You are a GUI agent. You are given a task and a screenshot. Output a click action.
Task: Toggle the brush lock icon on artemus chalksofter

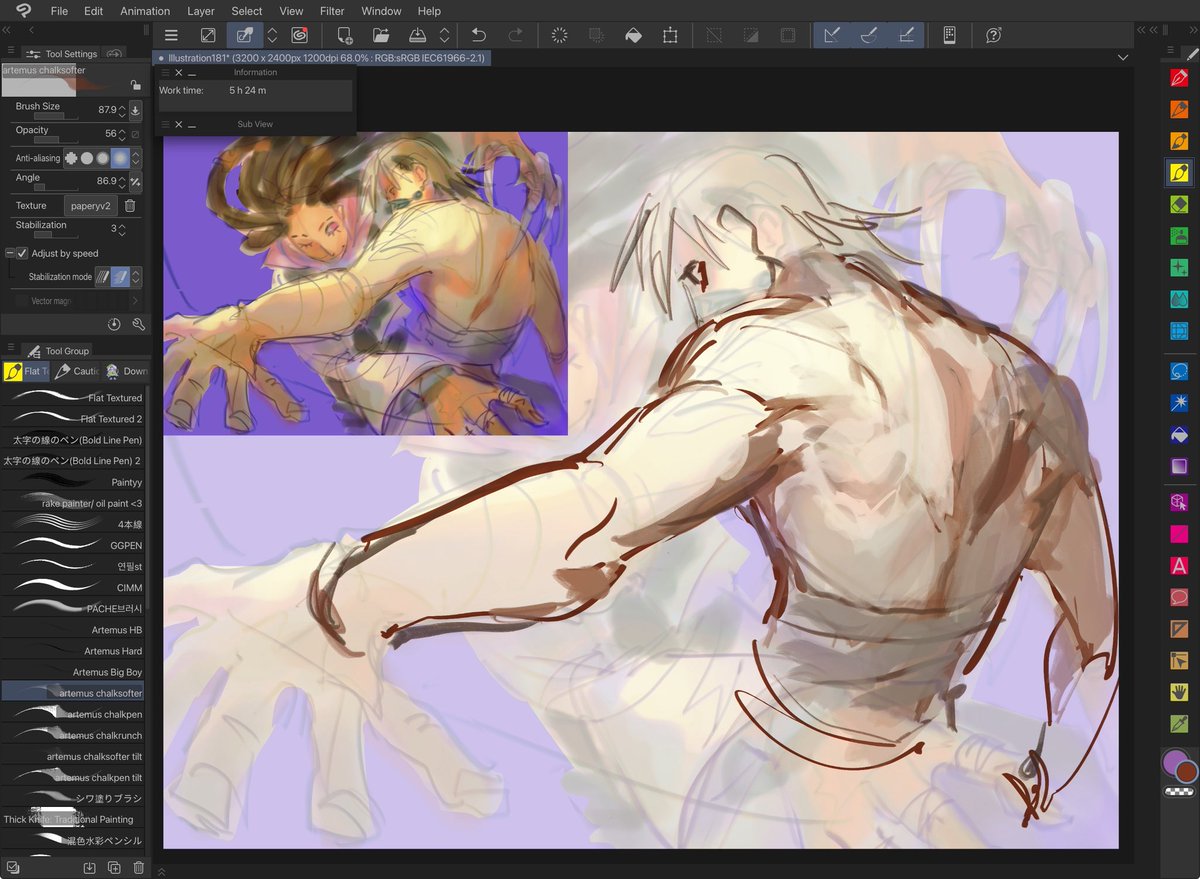pos(135,86)
